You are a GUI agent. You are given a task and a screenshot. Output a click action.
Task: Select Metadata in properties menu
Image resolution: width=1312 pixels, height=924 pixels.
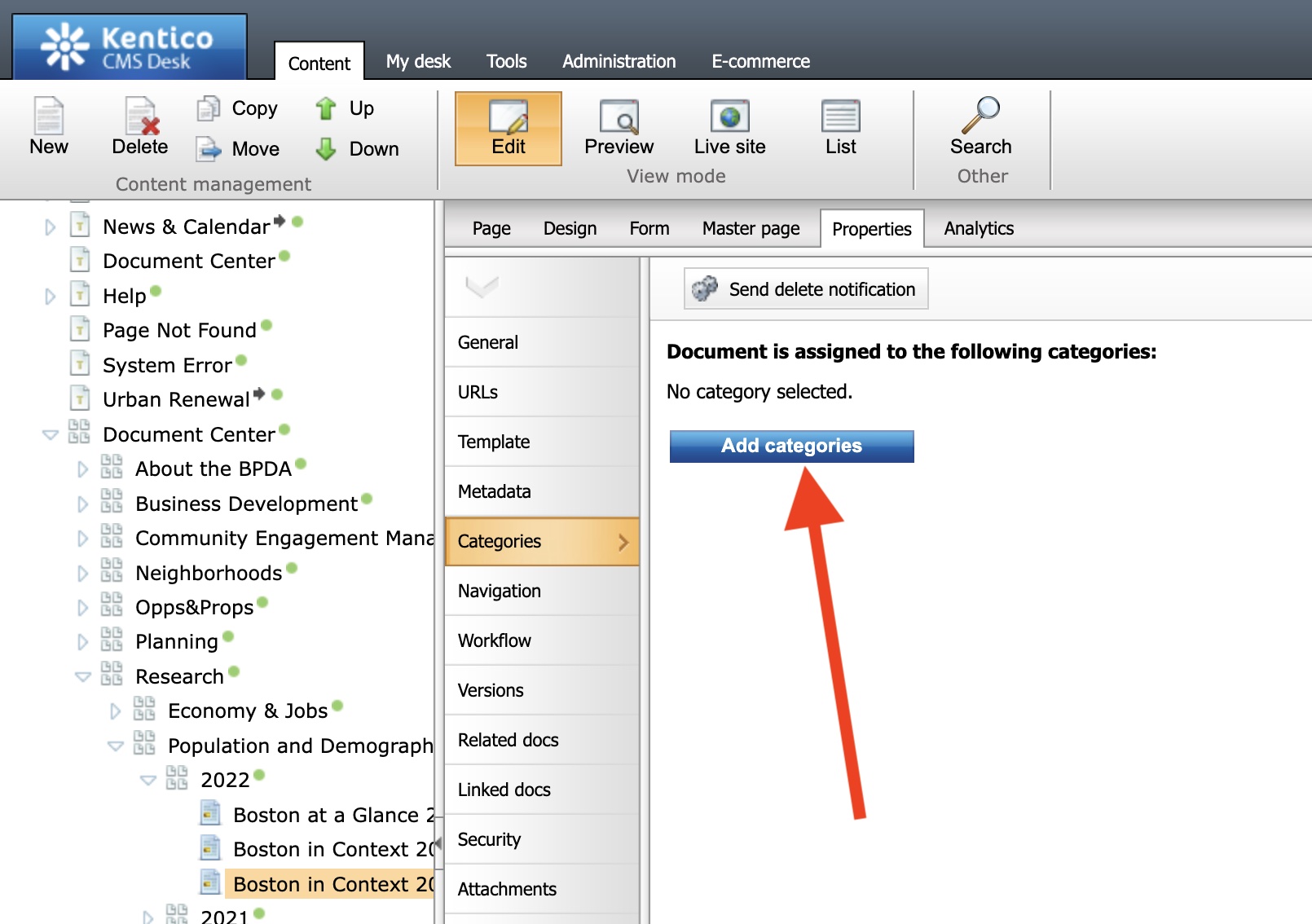[x=495, y=491]
